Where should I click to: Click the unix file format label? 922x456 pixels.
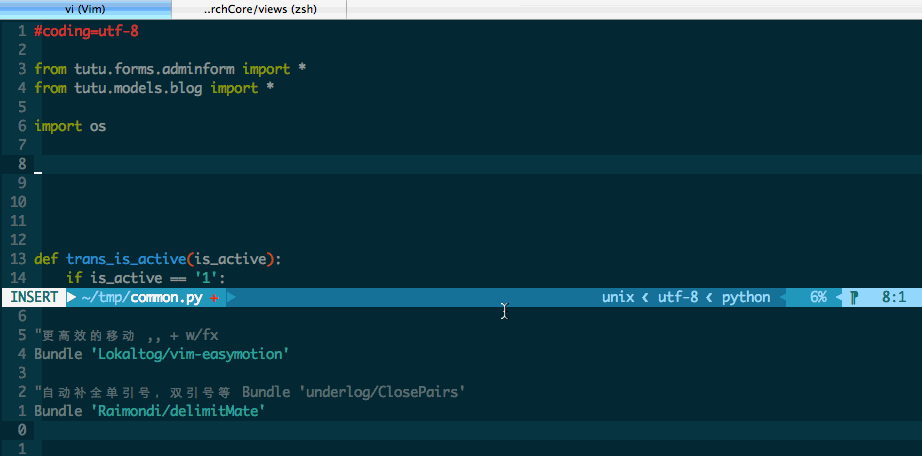618,297
